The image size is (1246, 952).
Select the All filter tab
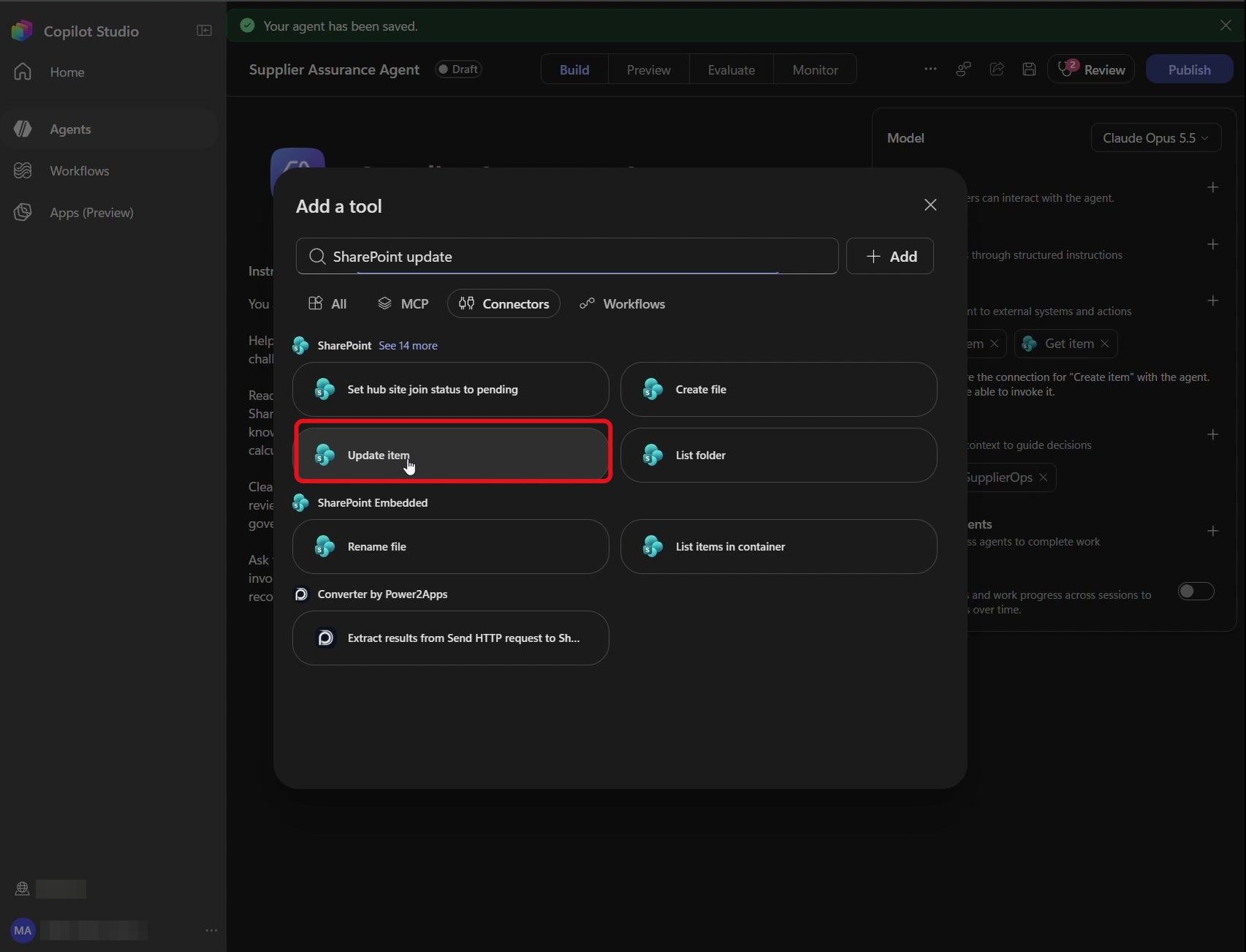tap(328, 303)
